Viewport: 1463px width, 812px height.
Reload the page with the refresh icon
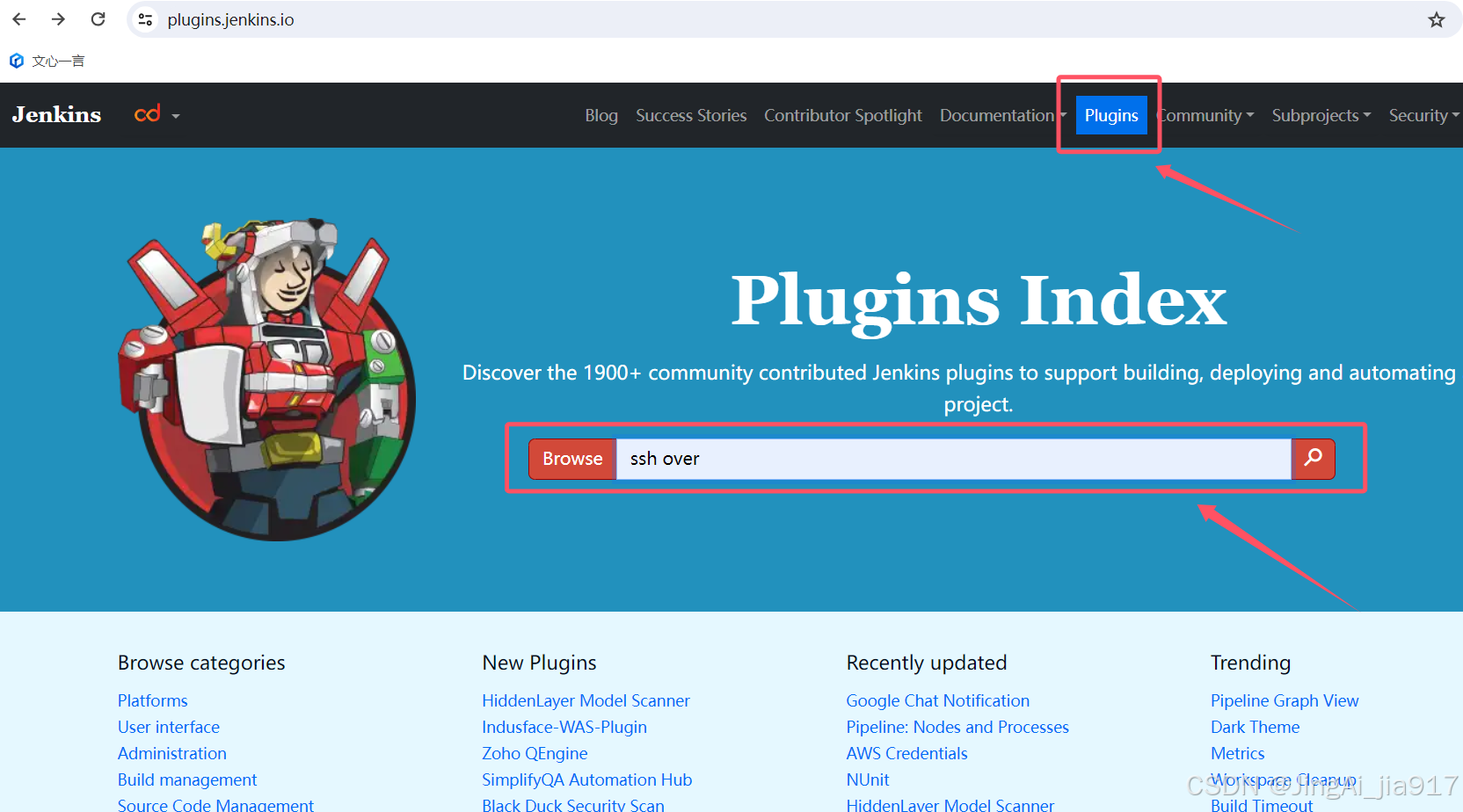tap(98, 19)
